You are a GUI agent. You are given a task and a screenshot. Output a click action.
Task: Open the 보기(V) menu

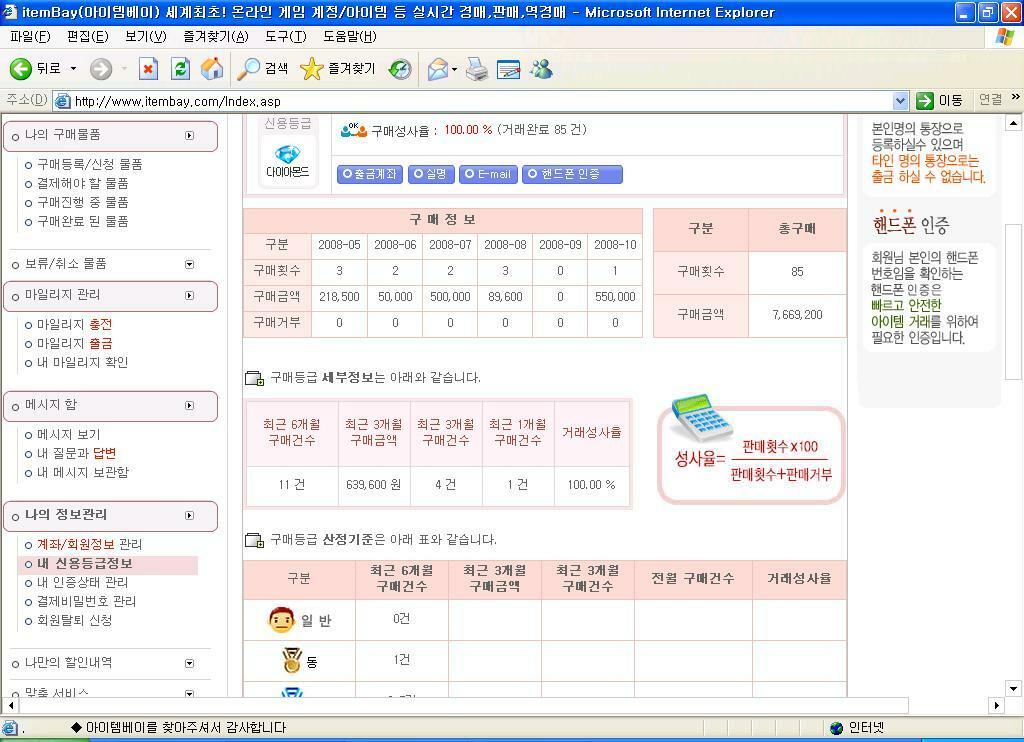pyautogui.click(x=146, y=37)
